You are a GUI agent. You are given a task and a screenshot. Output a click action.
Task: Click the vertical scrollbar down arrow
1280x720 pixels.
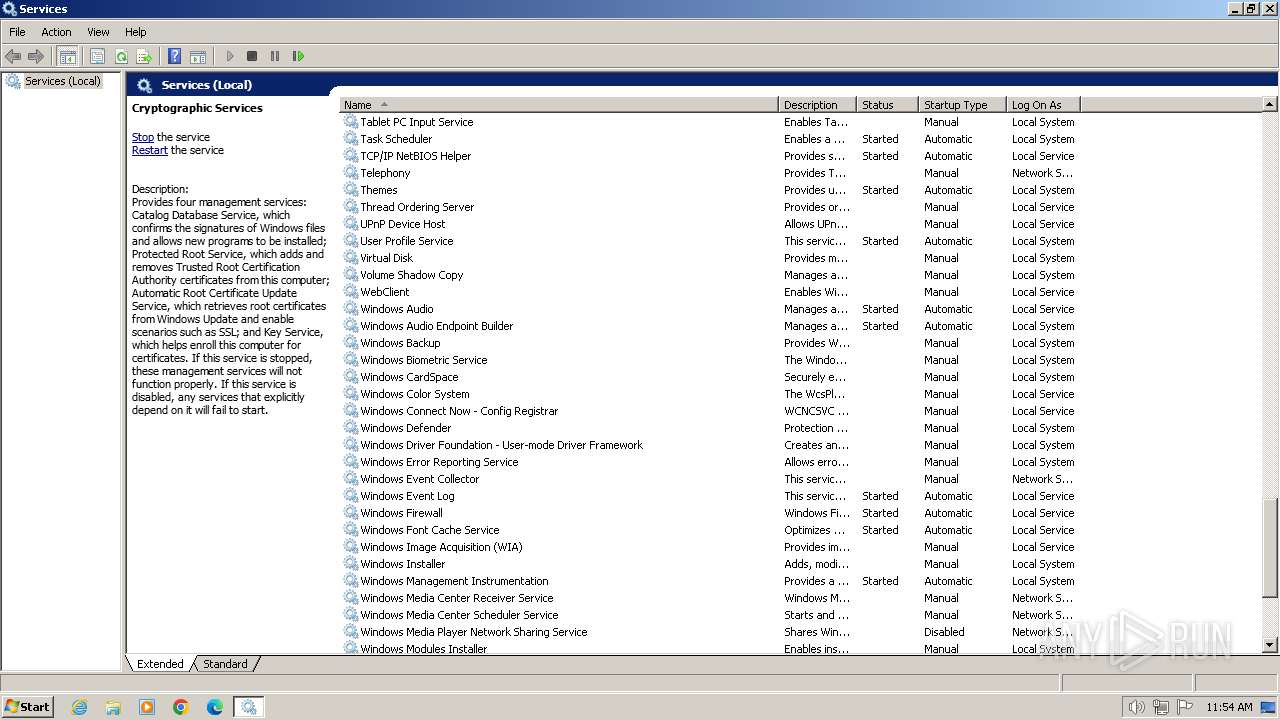point(1270,646)
